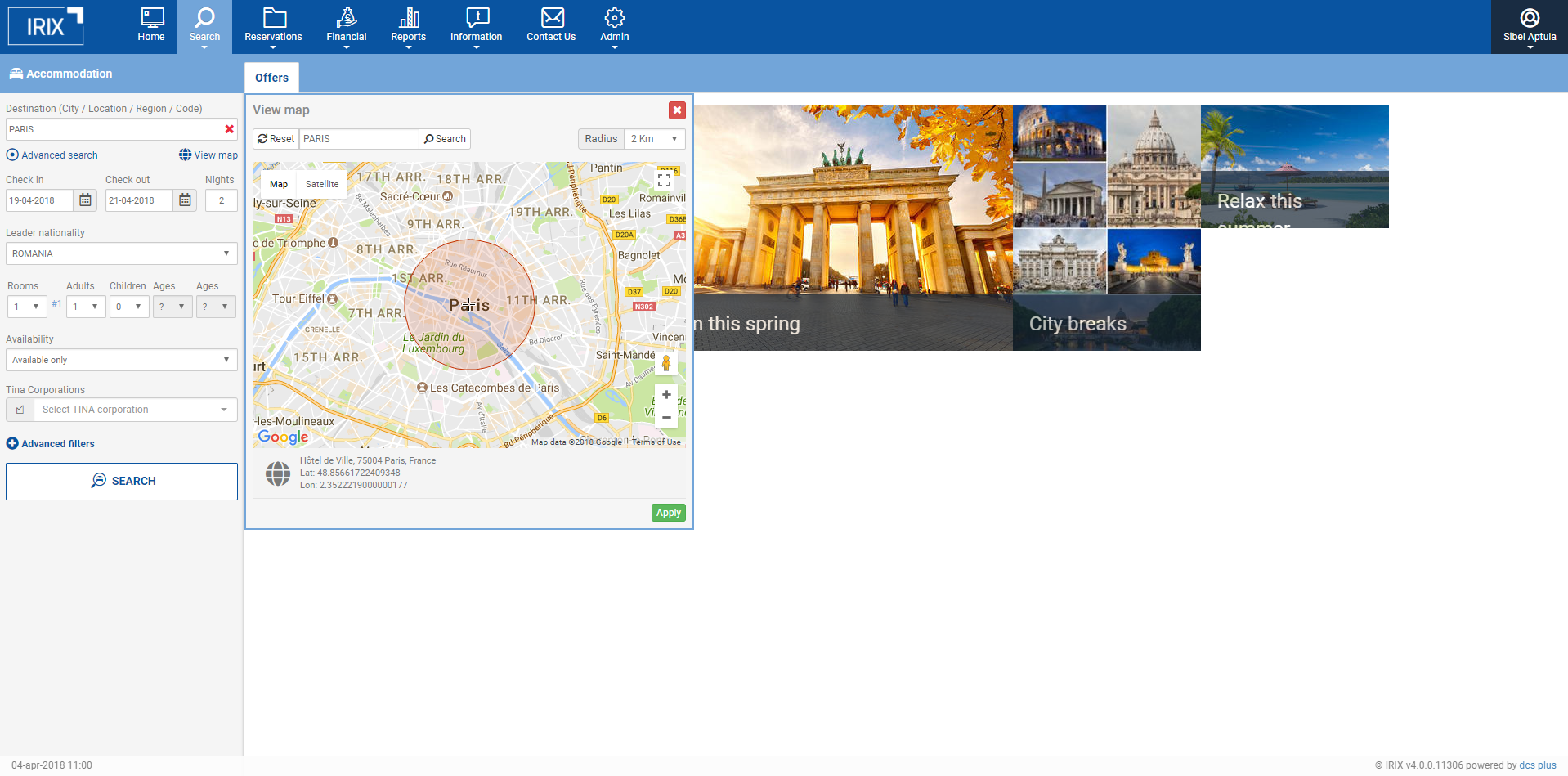The width and height of the screenshot is (1568, 776).
Task: Select the Offers tab
Action: (x=271, y=78)
